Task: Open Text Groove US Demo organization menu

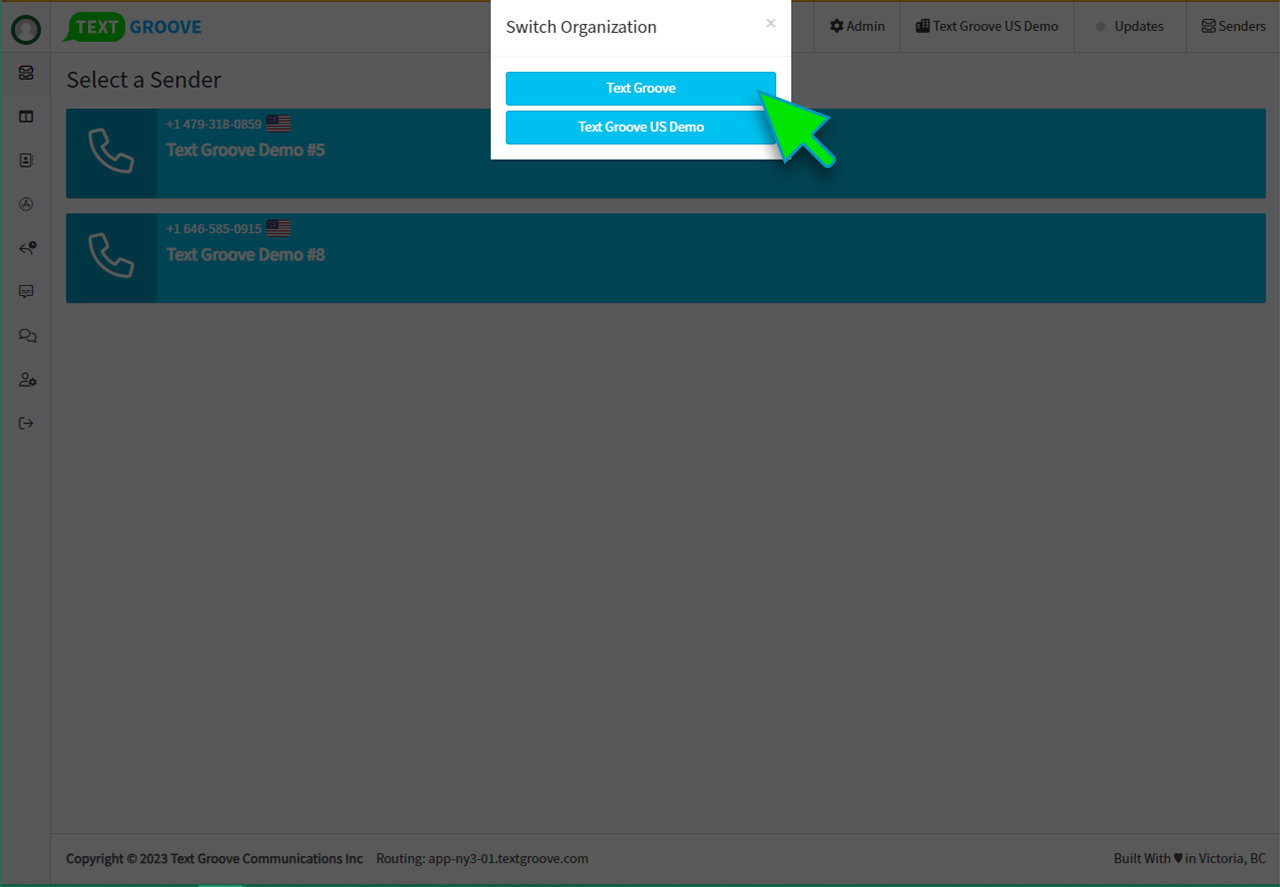Action: 987,26
